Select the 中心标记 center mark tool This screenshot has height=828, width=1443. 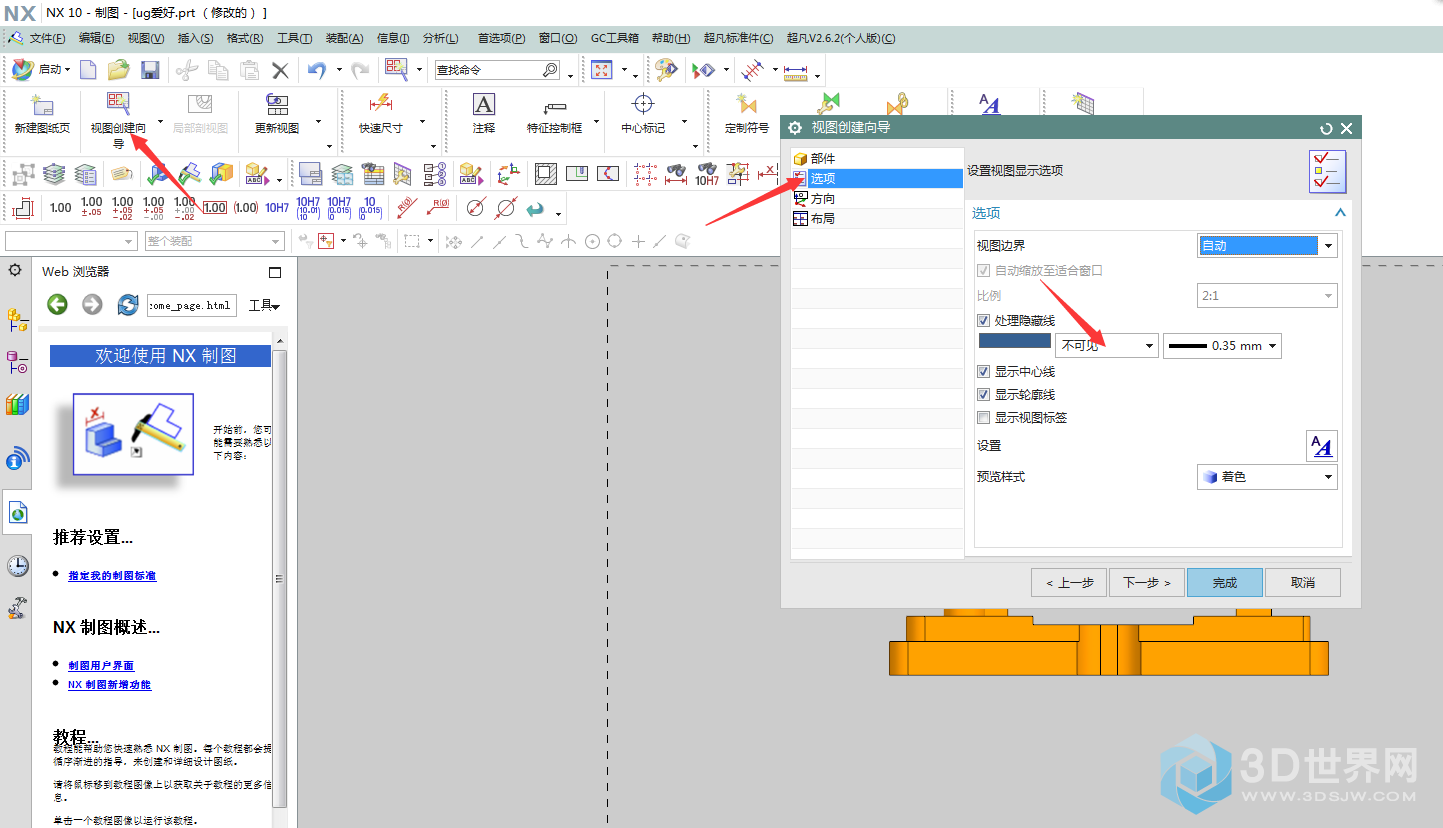click(643, 116)
